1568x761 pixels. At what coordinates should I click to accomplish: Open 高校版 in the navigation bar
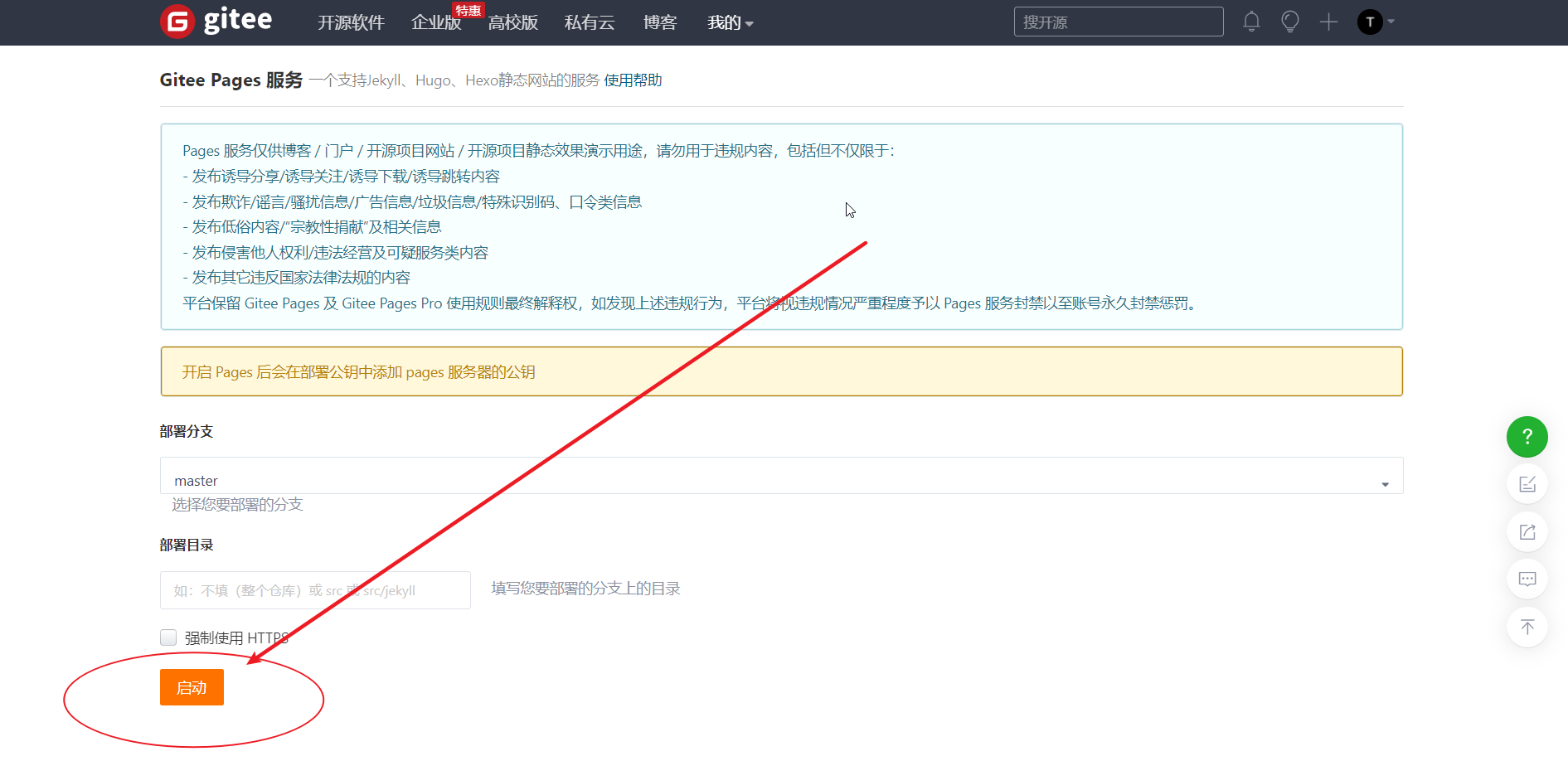coord(513,22)
